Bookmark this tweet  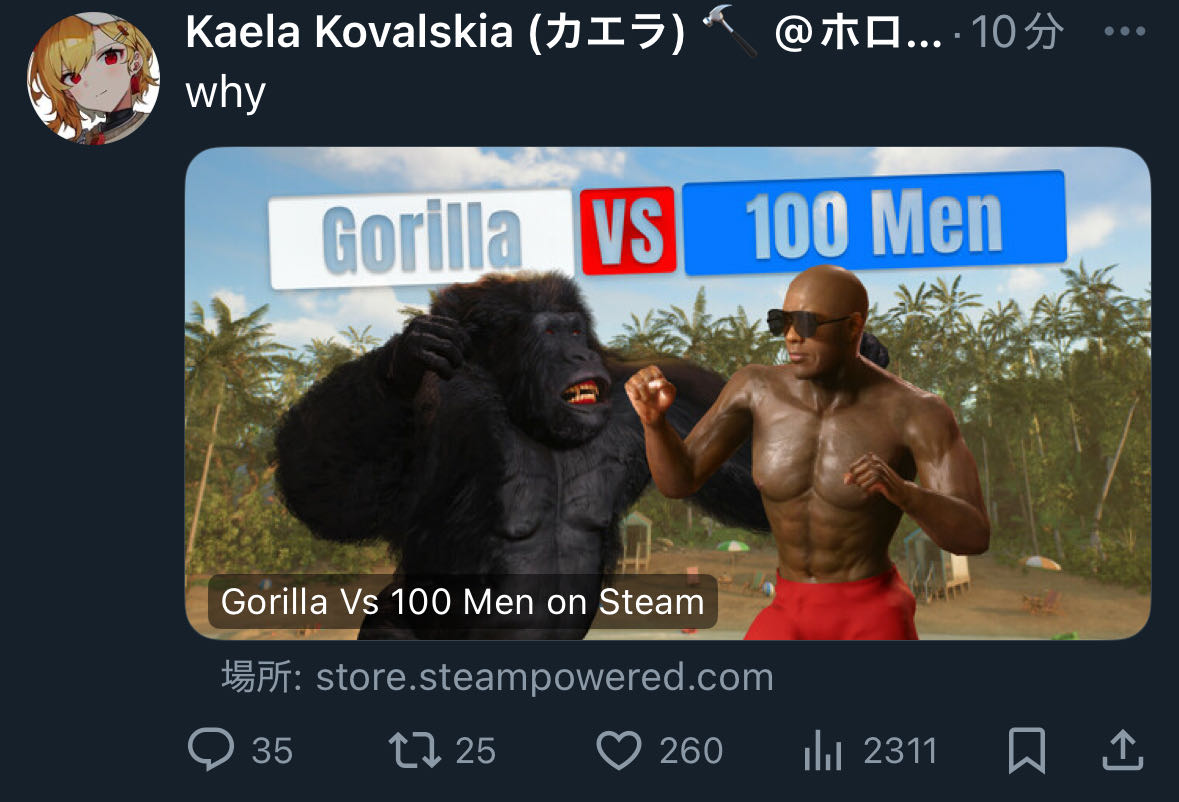click(x=1026, y=750)
